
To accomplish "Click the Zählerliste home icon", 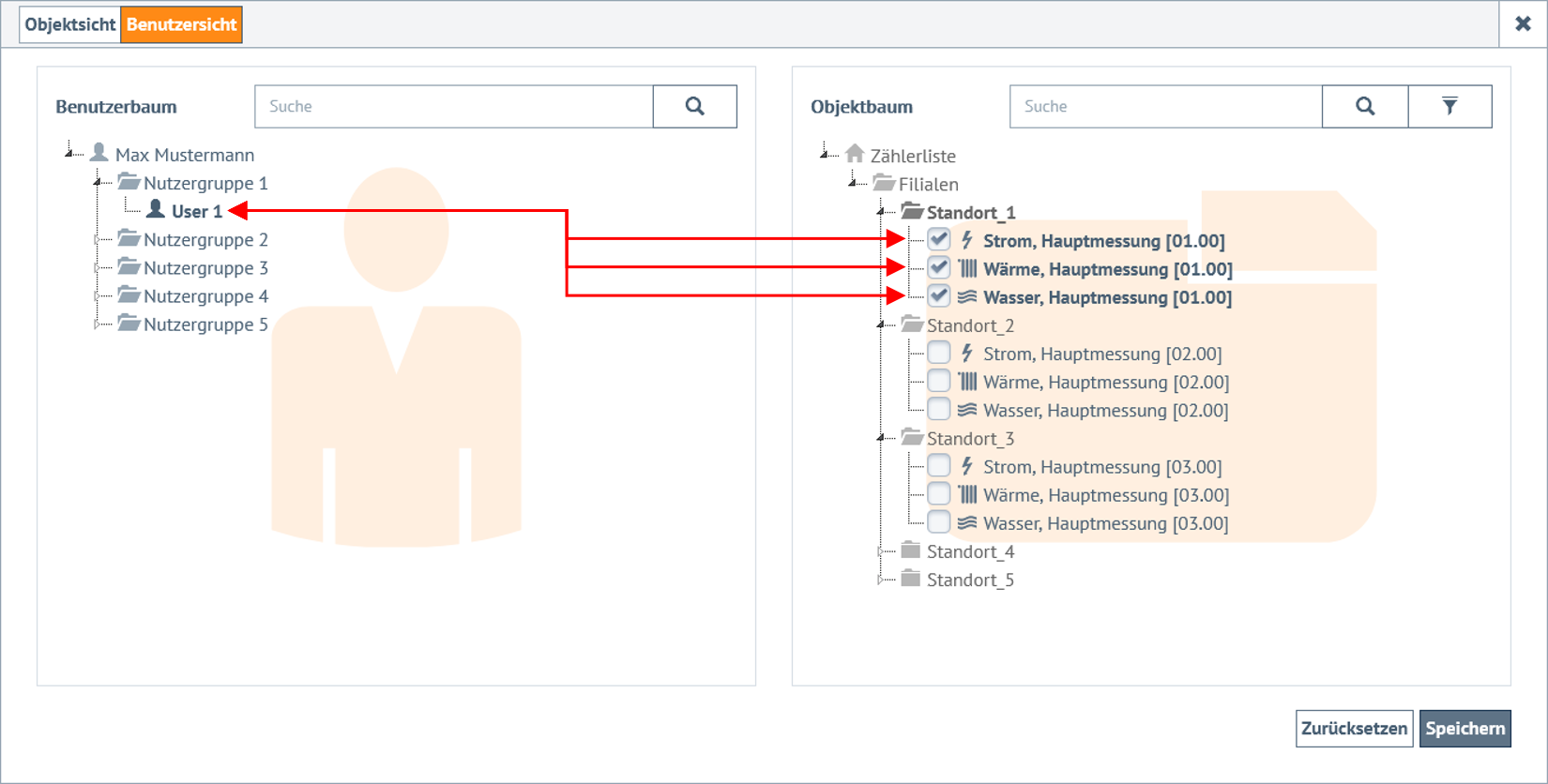I will 854,154.
